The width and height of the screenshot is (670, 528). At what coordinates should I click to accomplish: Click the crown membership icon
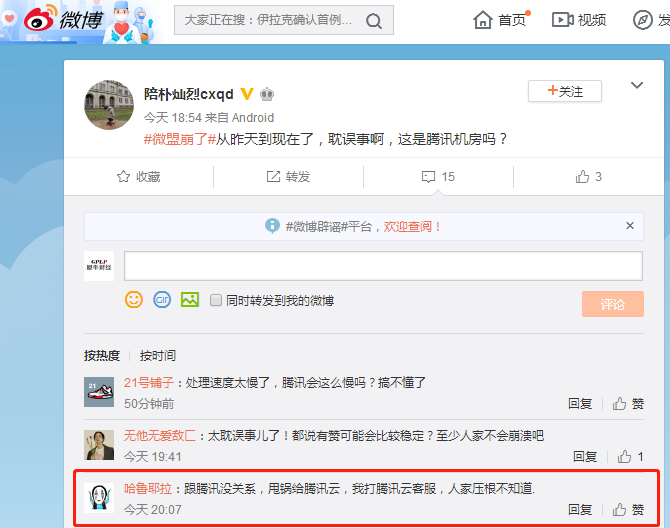[x=267, y=94]
